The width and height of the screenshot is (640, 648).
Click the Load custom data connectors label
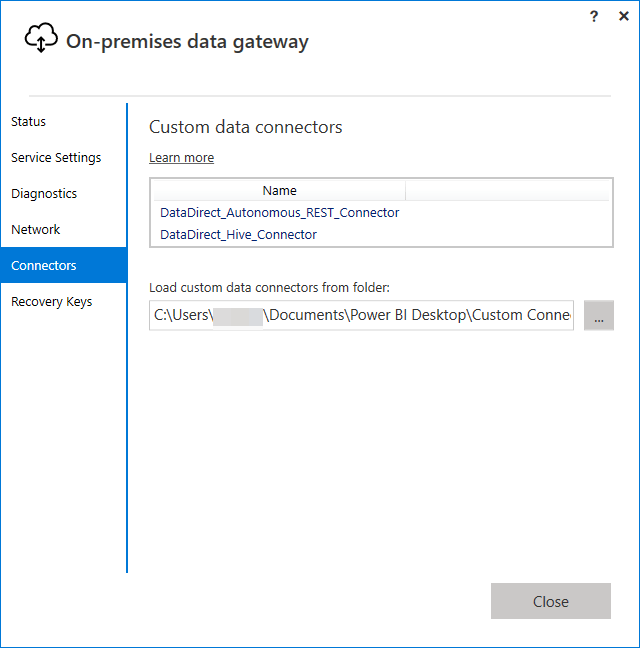click(x=269, y=287)
